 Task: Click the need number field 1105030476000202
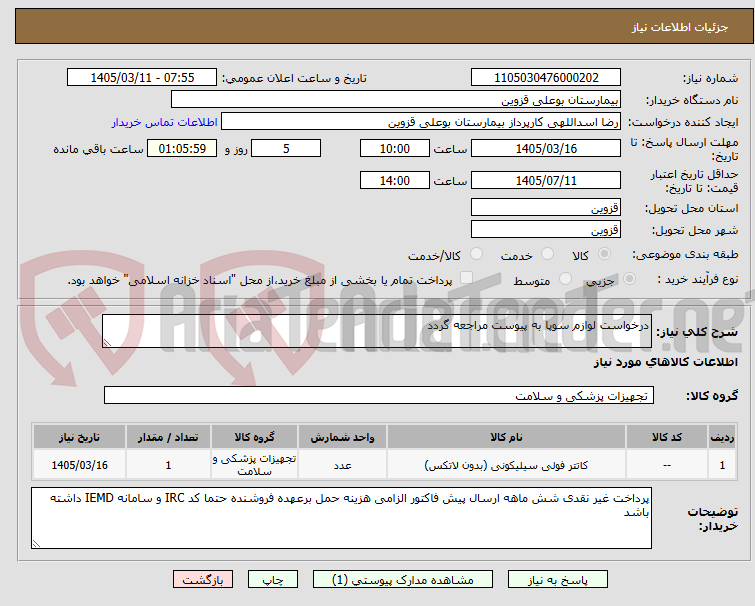546,77
